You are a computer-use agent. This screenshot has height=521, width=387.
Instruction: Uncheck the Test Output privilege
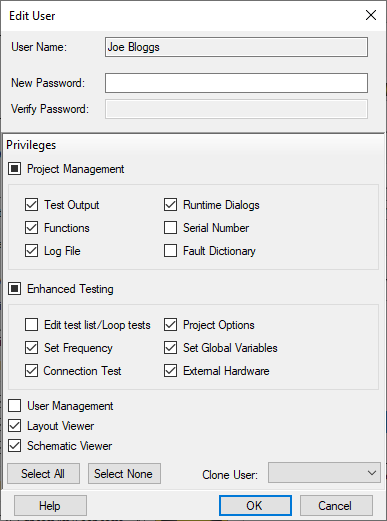click(31, 205)
